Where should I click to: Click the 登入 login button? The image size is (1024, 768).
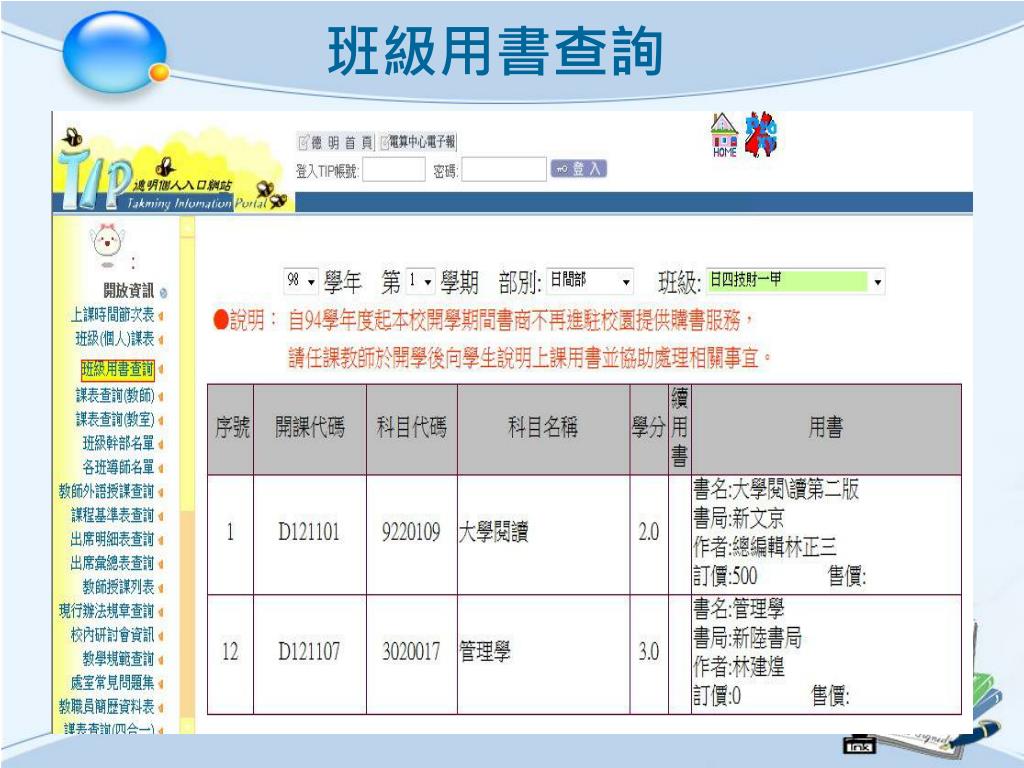579,169
